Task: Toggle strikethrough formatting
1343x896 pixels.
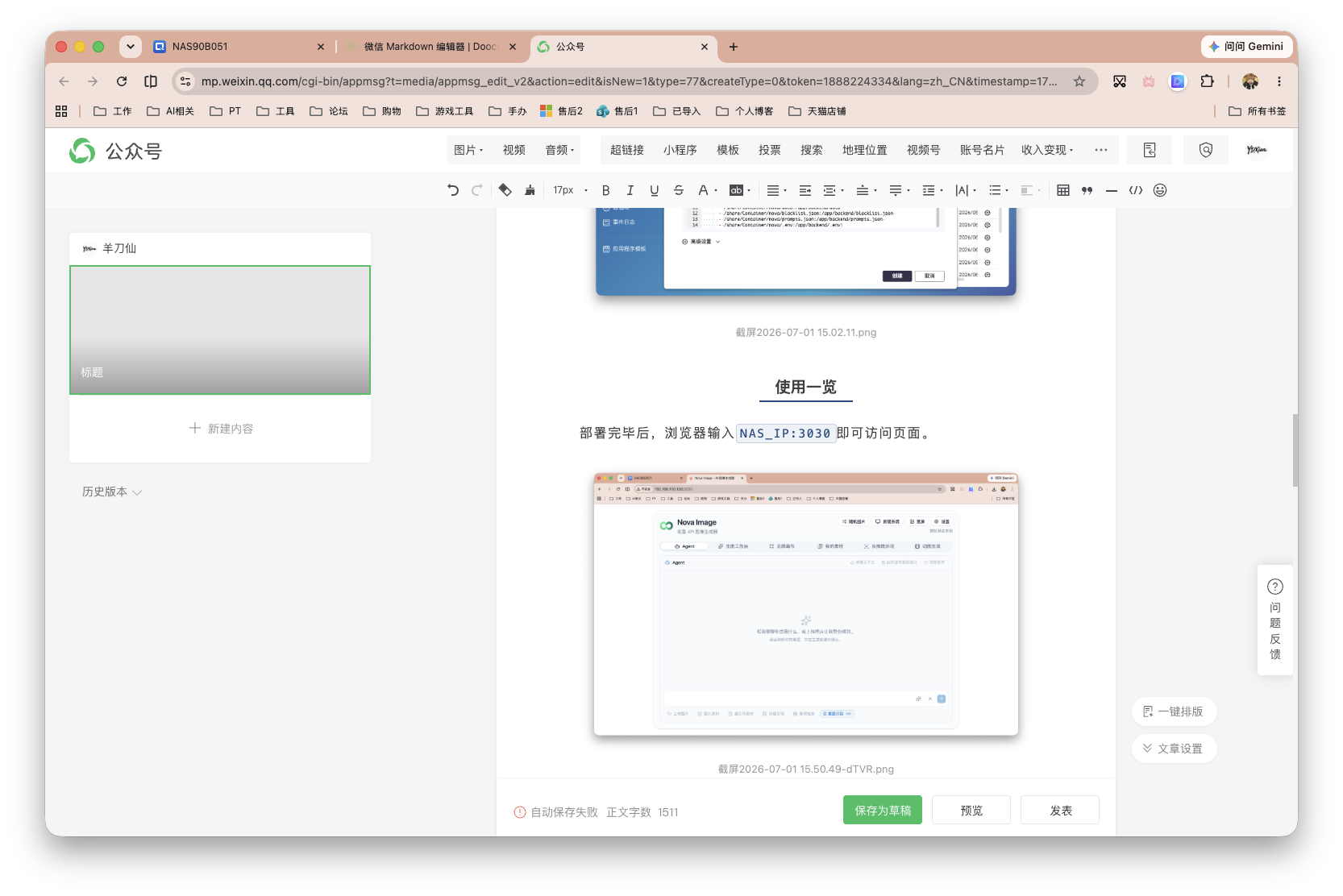Action: [679, 190]
